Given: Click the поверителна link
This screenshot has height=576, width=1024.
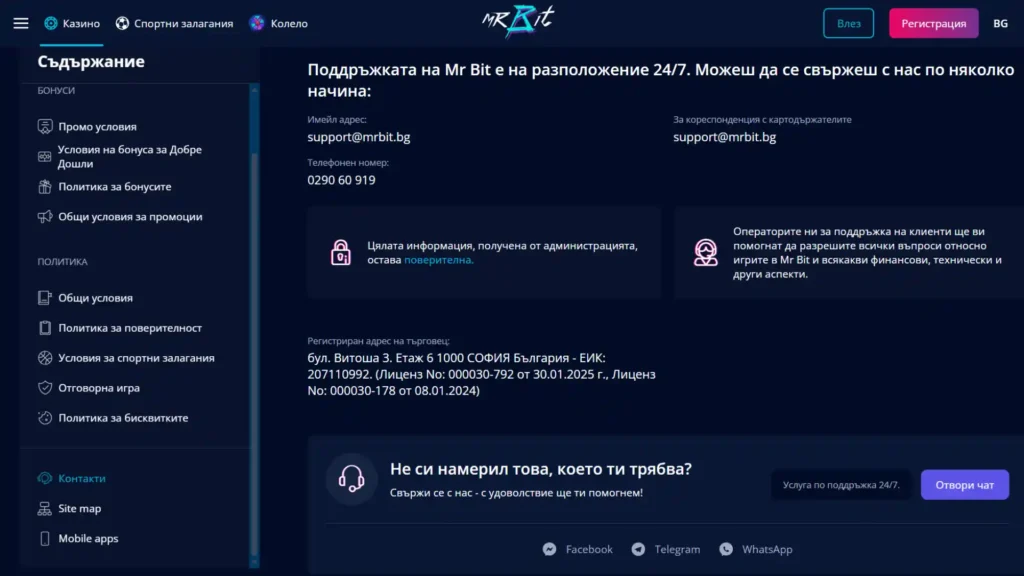Looking at the screenshot, I should coord(439,260).
